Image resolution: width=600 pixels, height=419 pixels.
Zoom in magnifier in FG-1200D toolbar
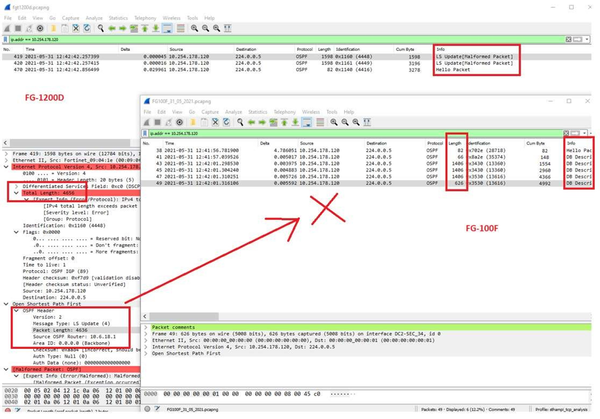(x=194, y=28)
